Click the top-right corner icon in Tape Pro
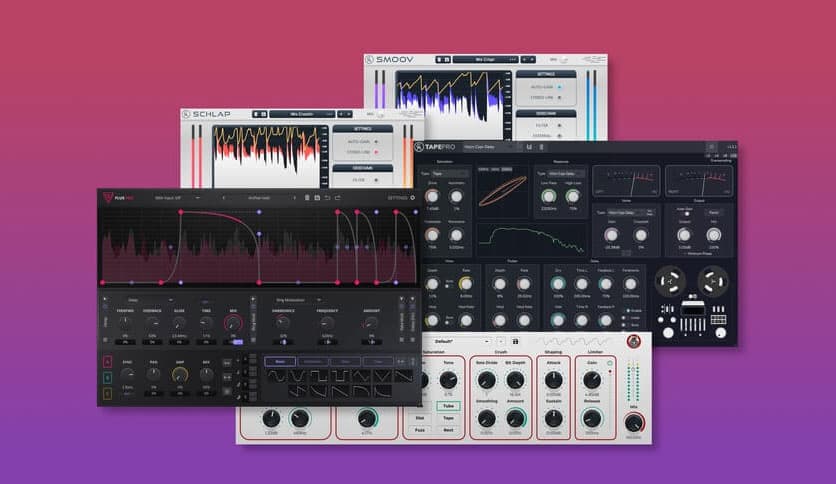Image resolution: width=836 pixels, height=484 pixels. point(711,147)
